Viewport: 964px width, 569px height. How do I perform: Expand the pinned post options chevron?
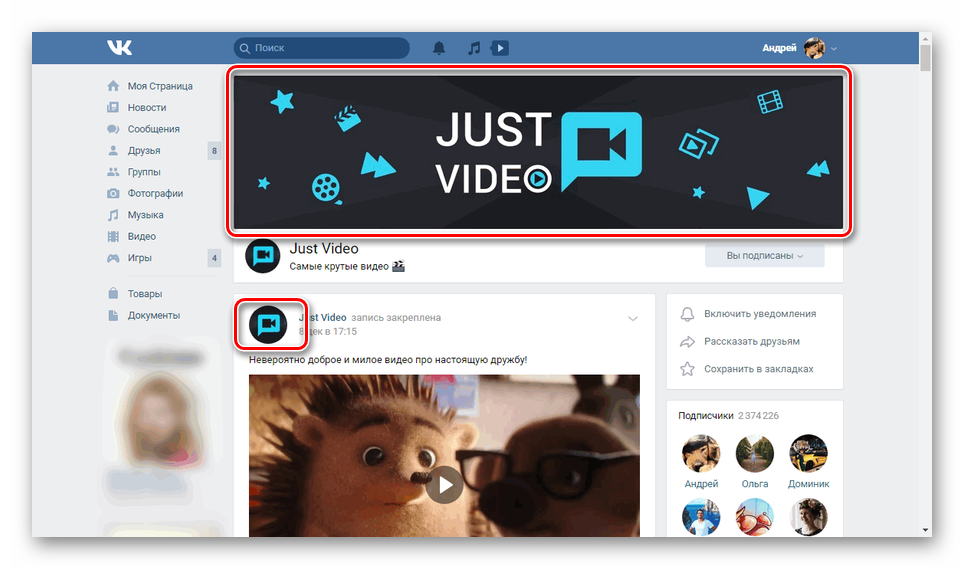[x=633, y=318]
